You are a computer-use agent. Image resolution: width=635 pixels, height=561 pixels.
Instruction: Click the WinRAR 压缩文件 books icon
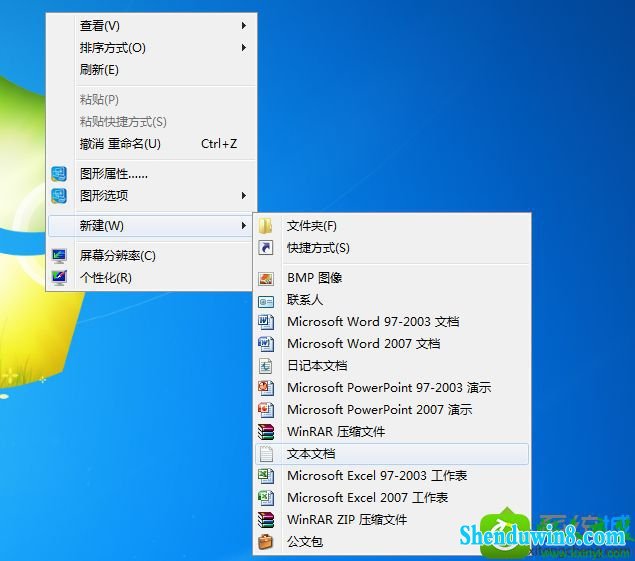266,432
